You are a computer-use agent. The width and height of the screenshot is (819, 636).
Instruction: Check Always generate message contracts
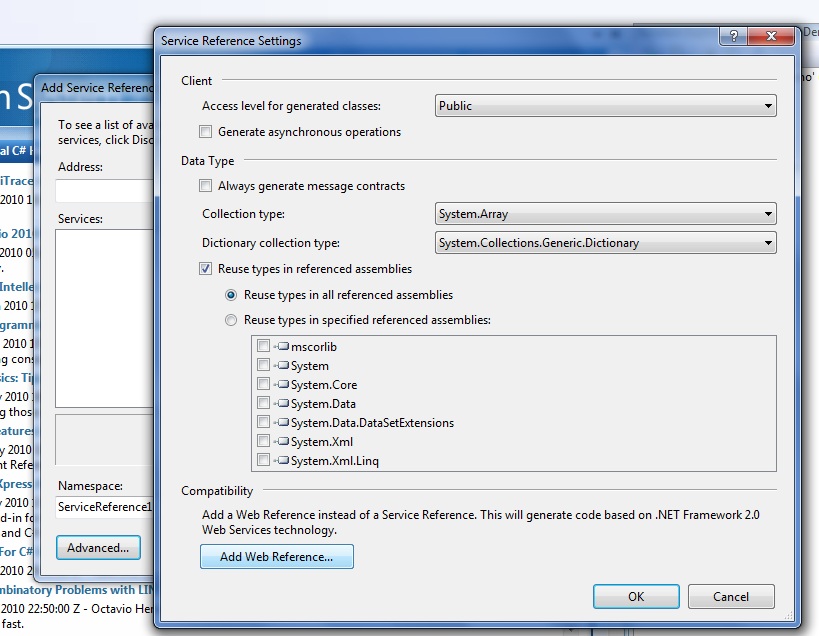206,186
